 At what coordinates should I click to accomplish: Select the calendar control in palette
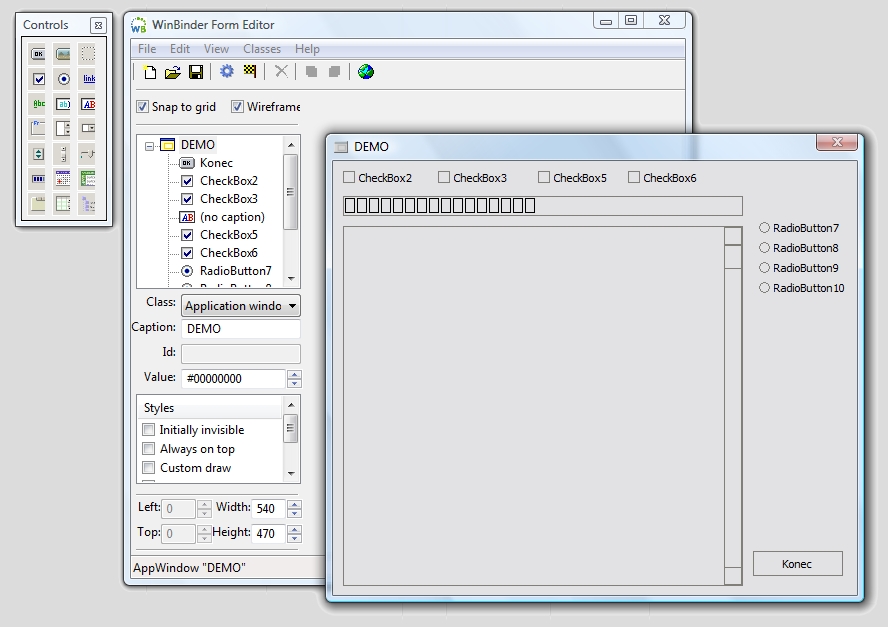click(x=63, y=179)
